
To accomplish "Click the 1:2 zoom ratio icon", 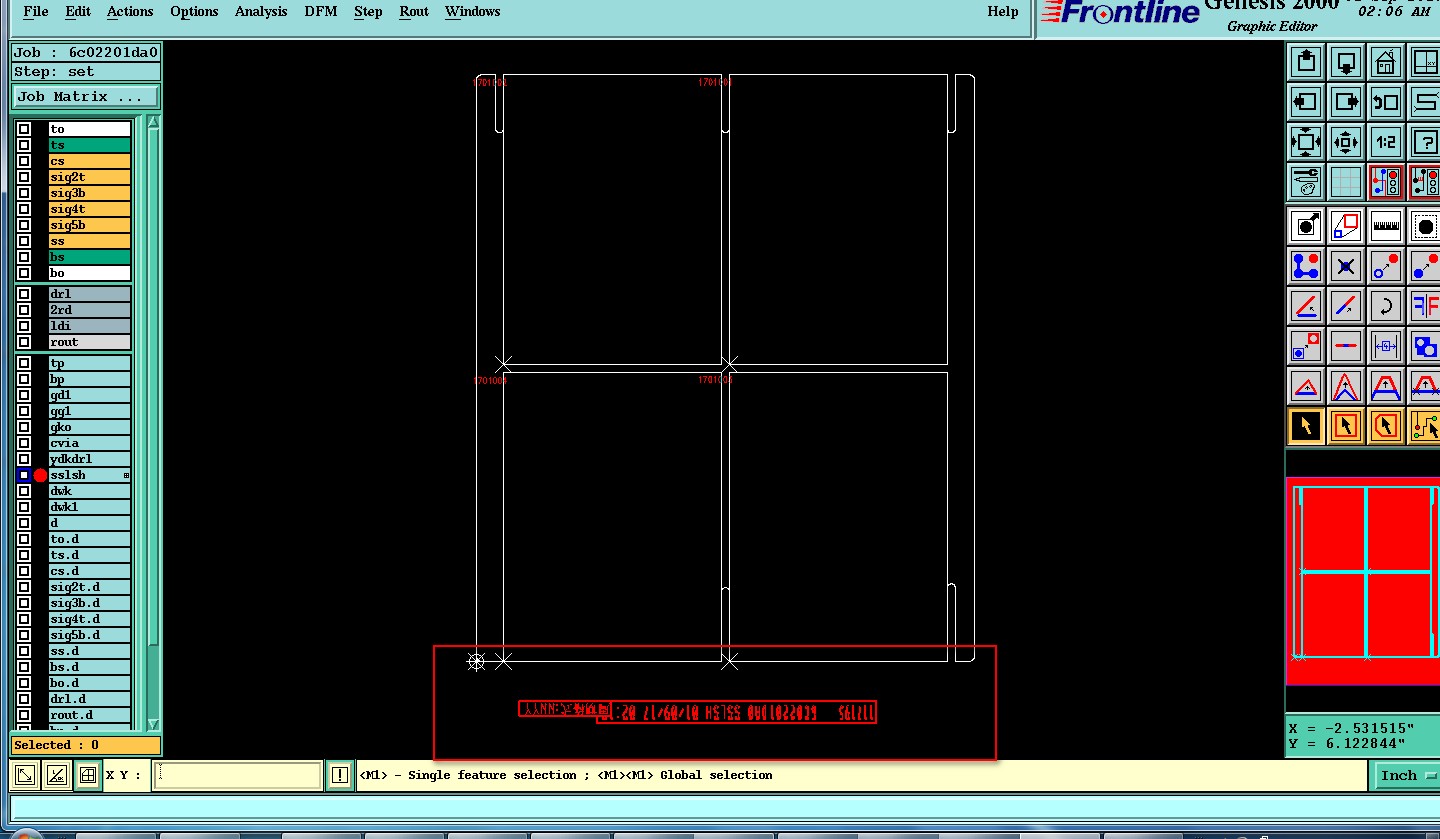I will point(1385,142).
